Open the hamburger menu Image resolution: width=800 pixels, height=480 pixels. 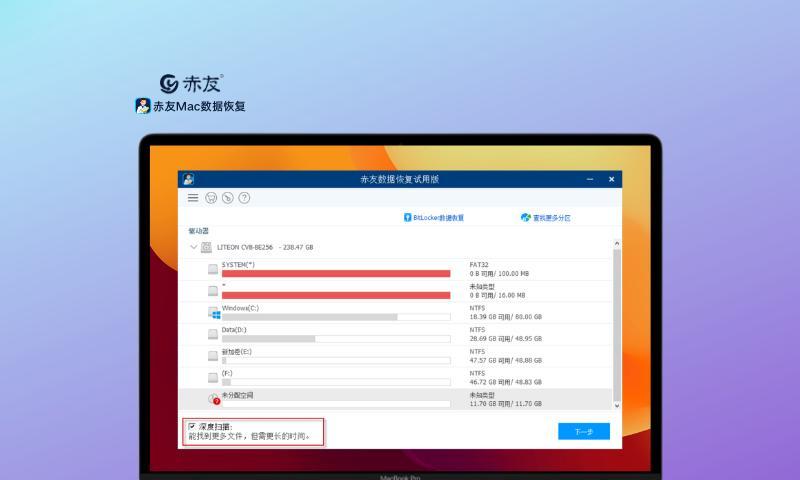[193, 198]
